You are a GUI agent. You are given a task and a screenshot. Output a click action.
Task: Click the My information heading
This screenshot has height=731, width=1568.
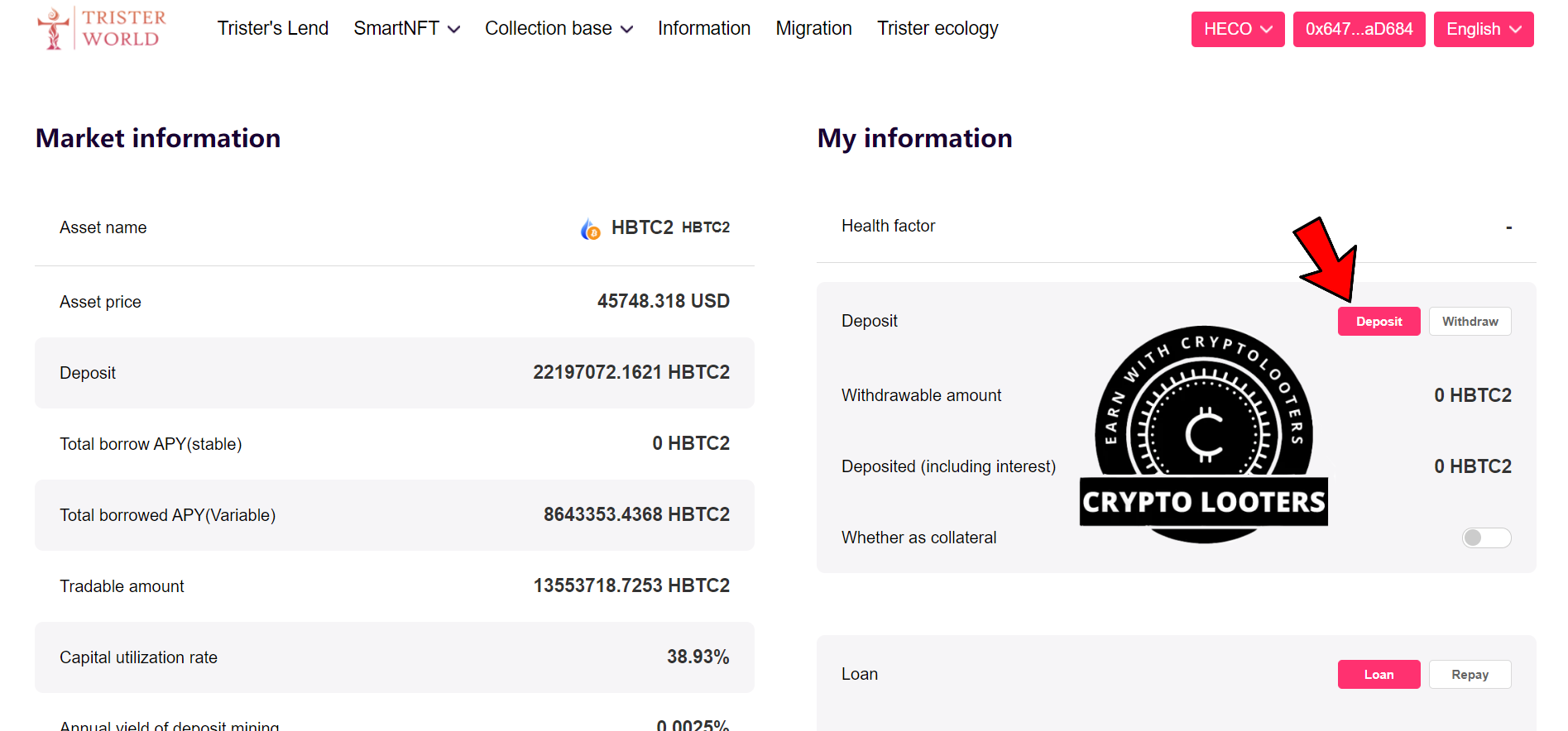point(914,138)
